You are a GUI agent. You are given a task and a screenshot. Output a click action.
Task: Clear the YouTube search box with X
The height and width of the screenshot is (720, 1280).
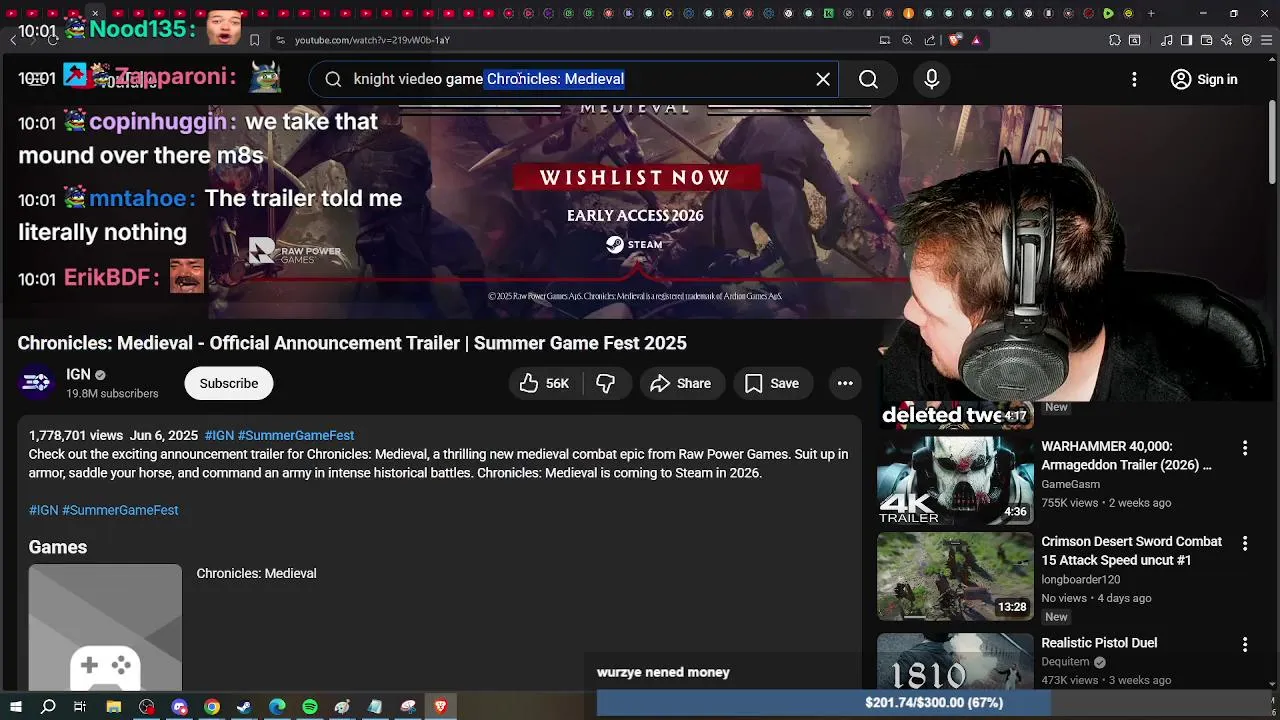coord(823,79)
